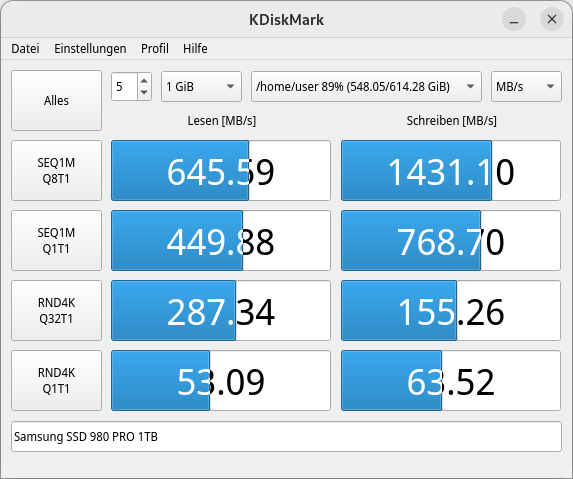Screen dimensions: 573x479
Task: Click the SEQ1M Q1T1 write result 768.70
Action: click(451, 240)
